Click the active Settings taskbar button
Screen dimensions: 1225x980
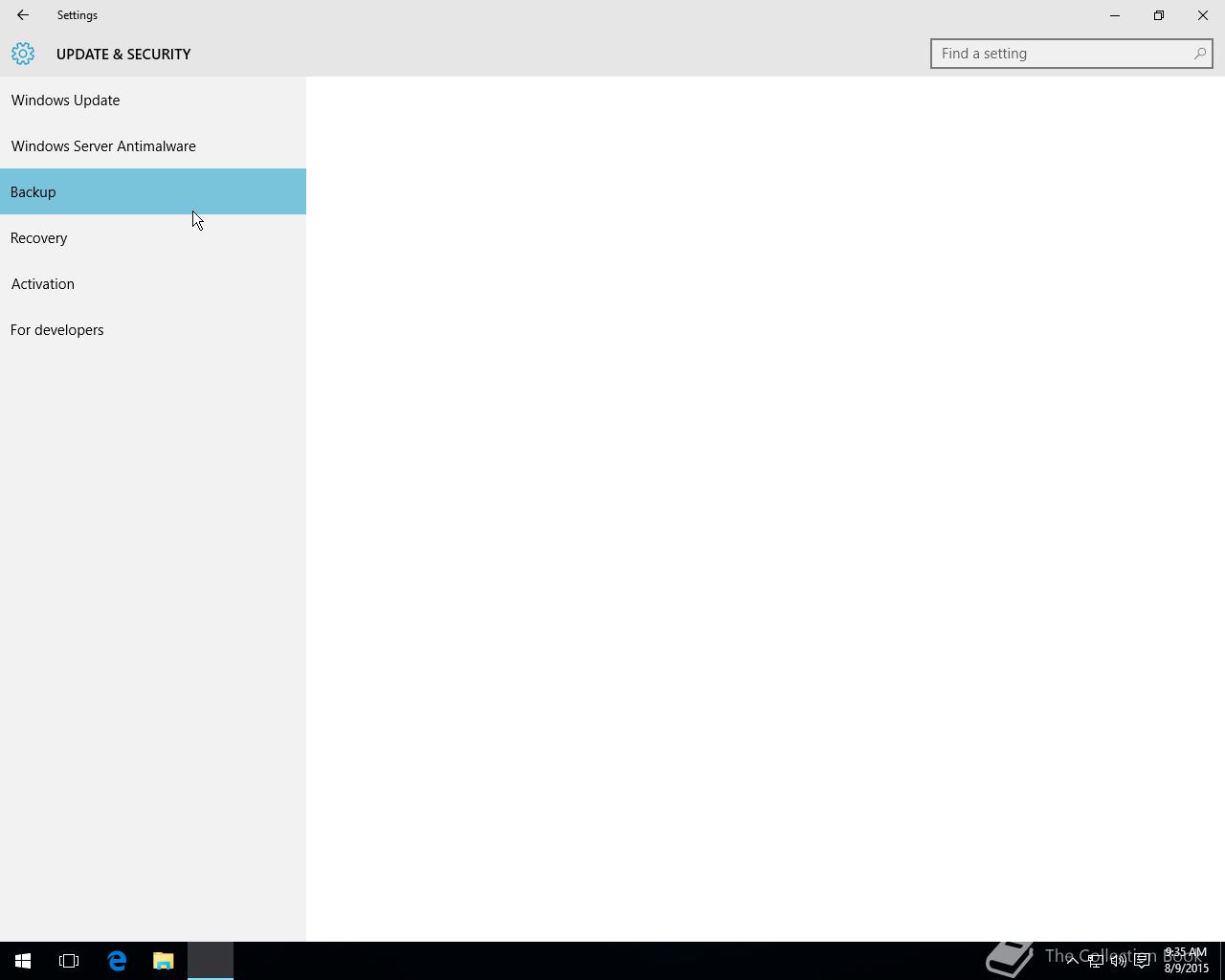[211, 961]
